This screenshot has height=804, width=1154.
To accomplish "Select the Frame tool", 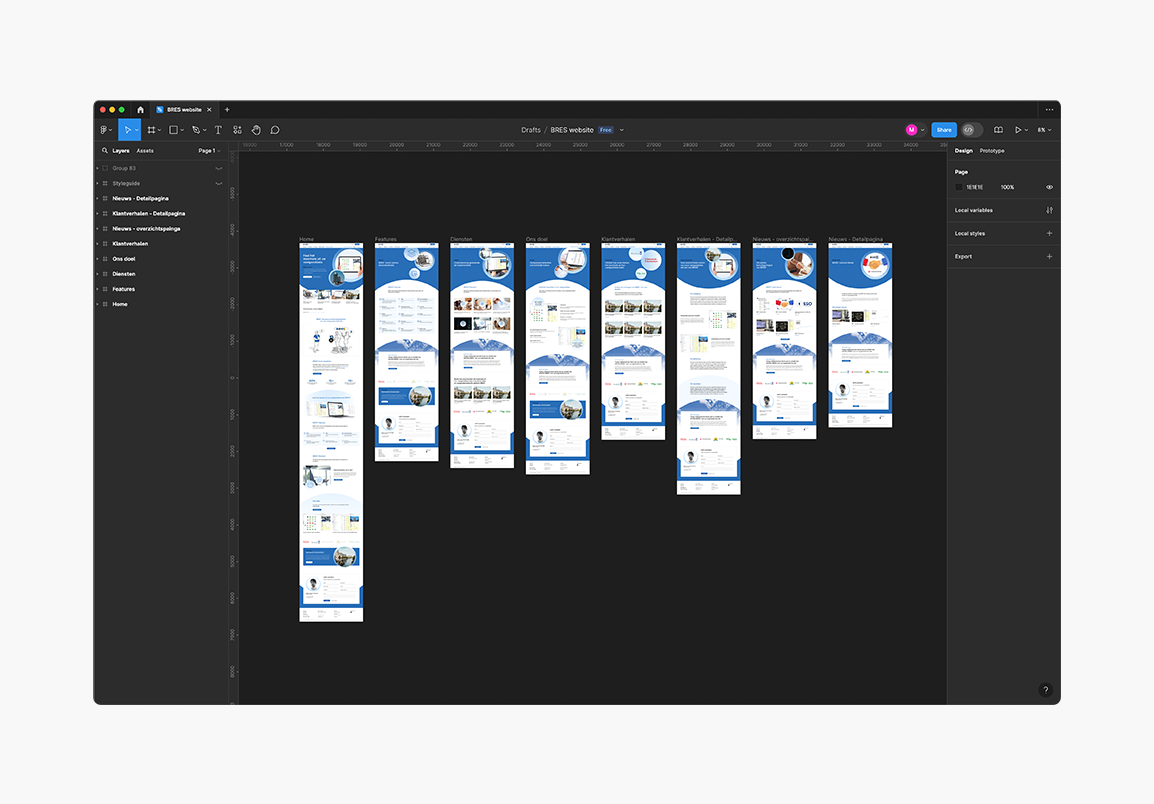I will click(151, 130).
